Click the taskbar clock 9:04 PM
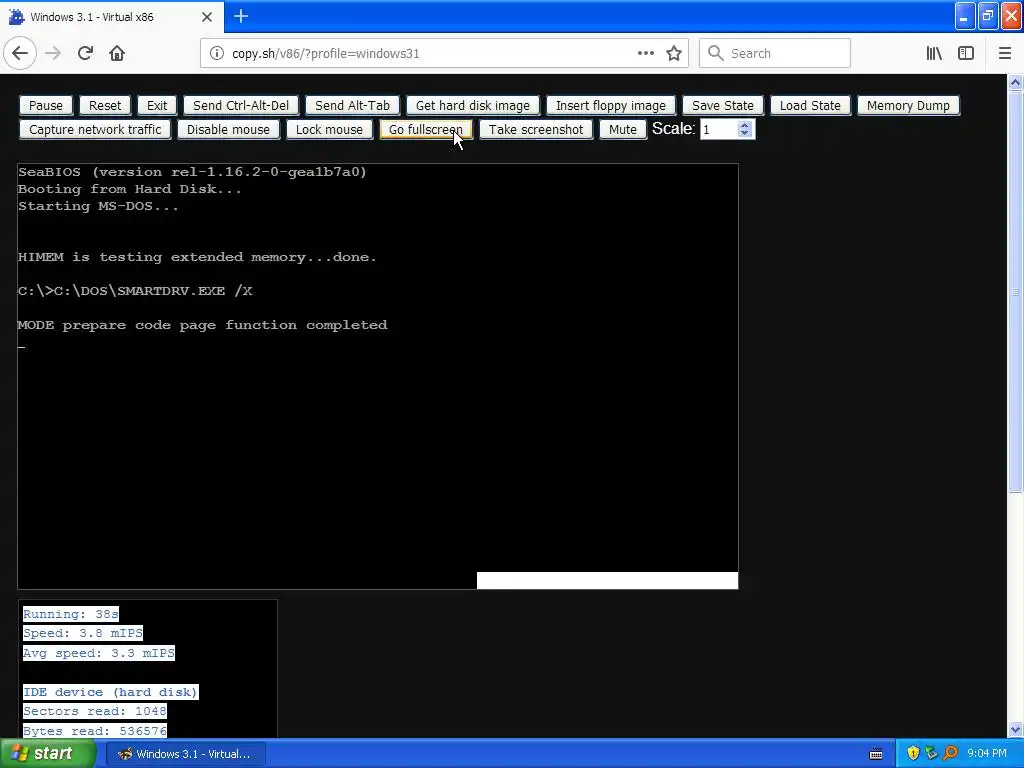 987,754
